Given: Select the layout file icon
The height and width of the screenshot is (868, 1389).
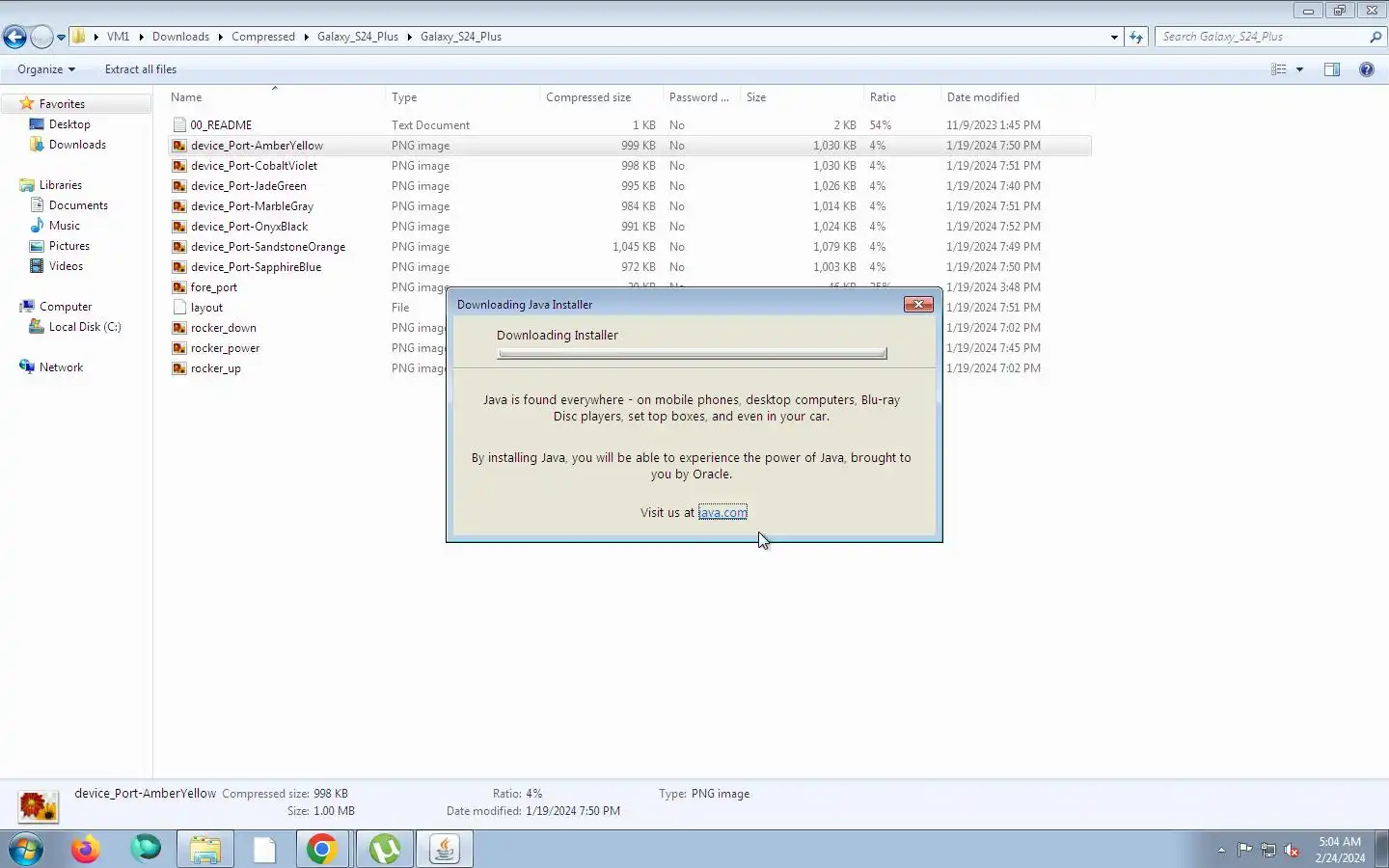Looking at the screenshot, I should coord(178,308).
